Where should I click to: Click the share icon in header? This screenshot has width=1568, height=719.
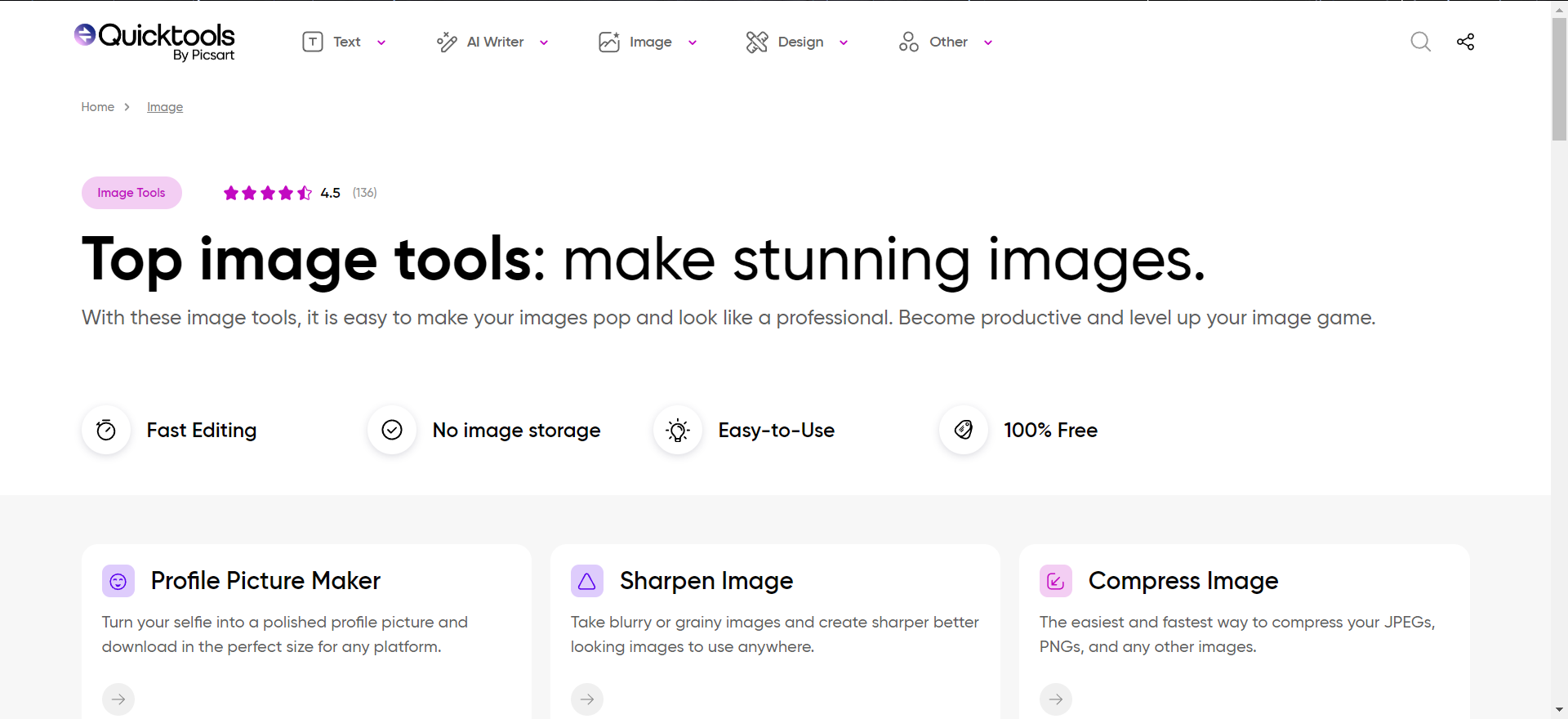coord(1465,42)
